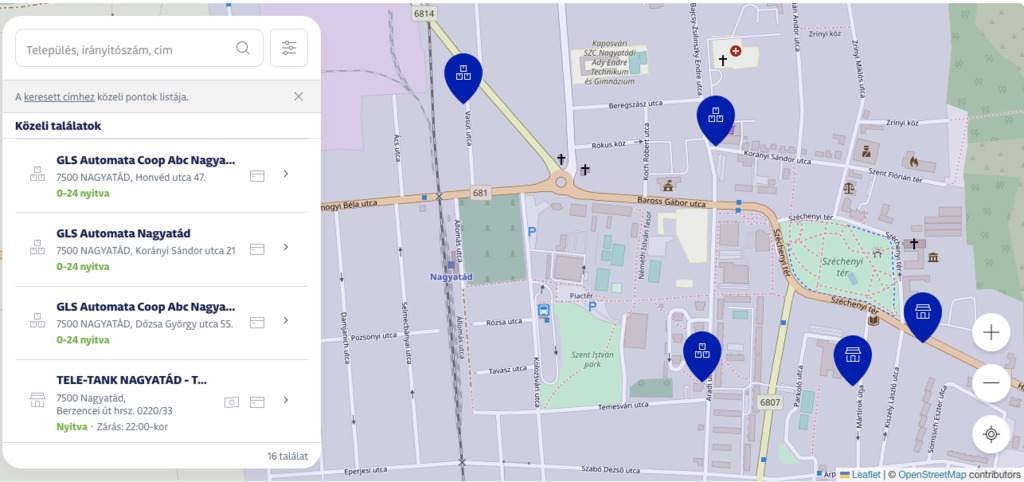
Task: Select locker map pin near Aradi utca
Action: [x=702, y=355]
